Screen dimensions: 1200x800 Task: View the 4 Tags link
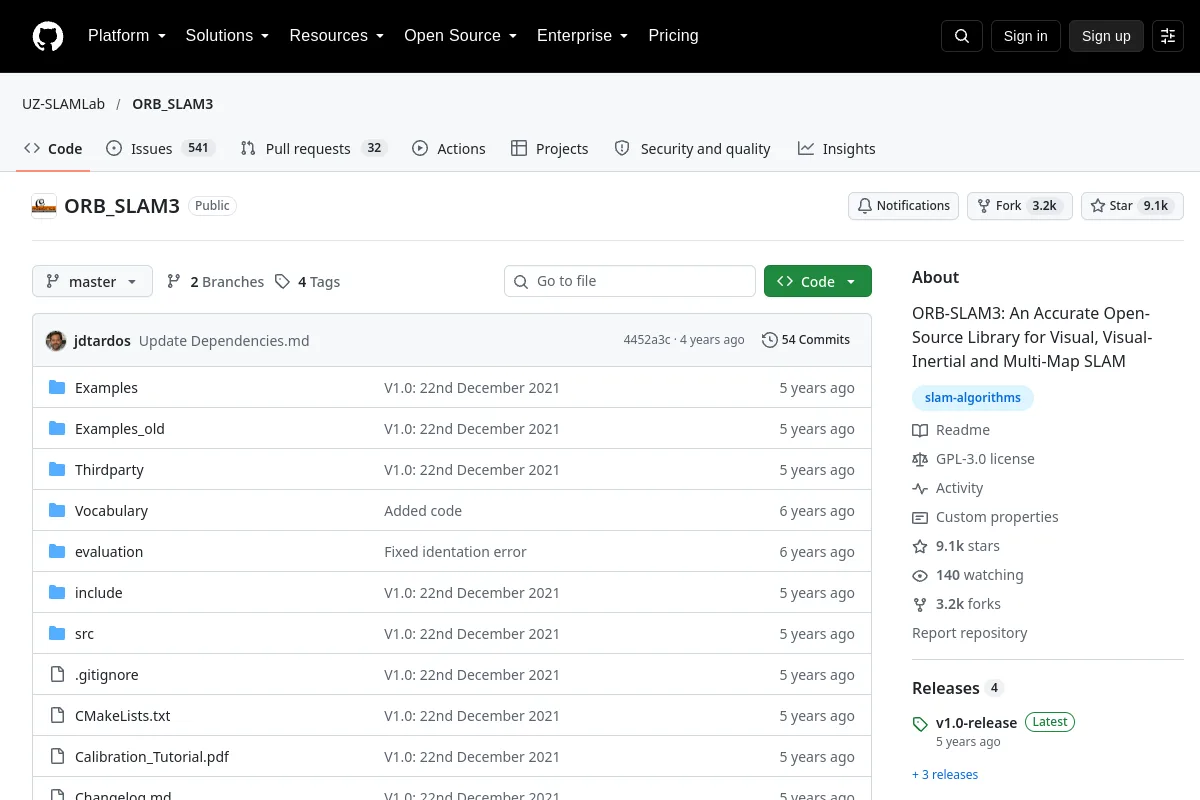307,282
